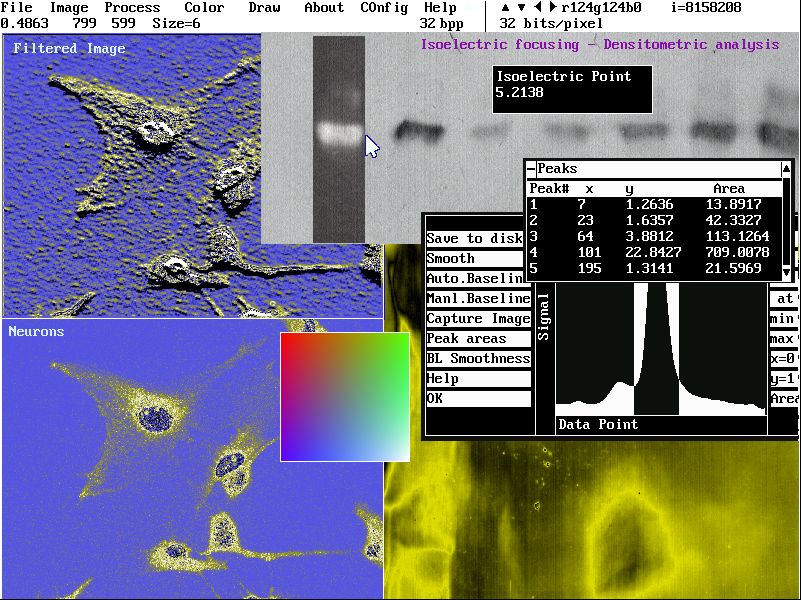This screenshot has height=600, width=801.
Task: Select peak row with area 21.5969
Action: tap(654, 268)
